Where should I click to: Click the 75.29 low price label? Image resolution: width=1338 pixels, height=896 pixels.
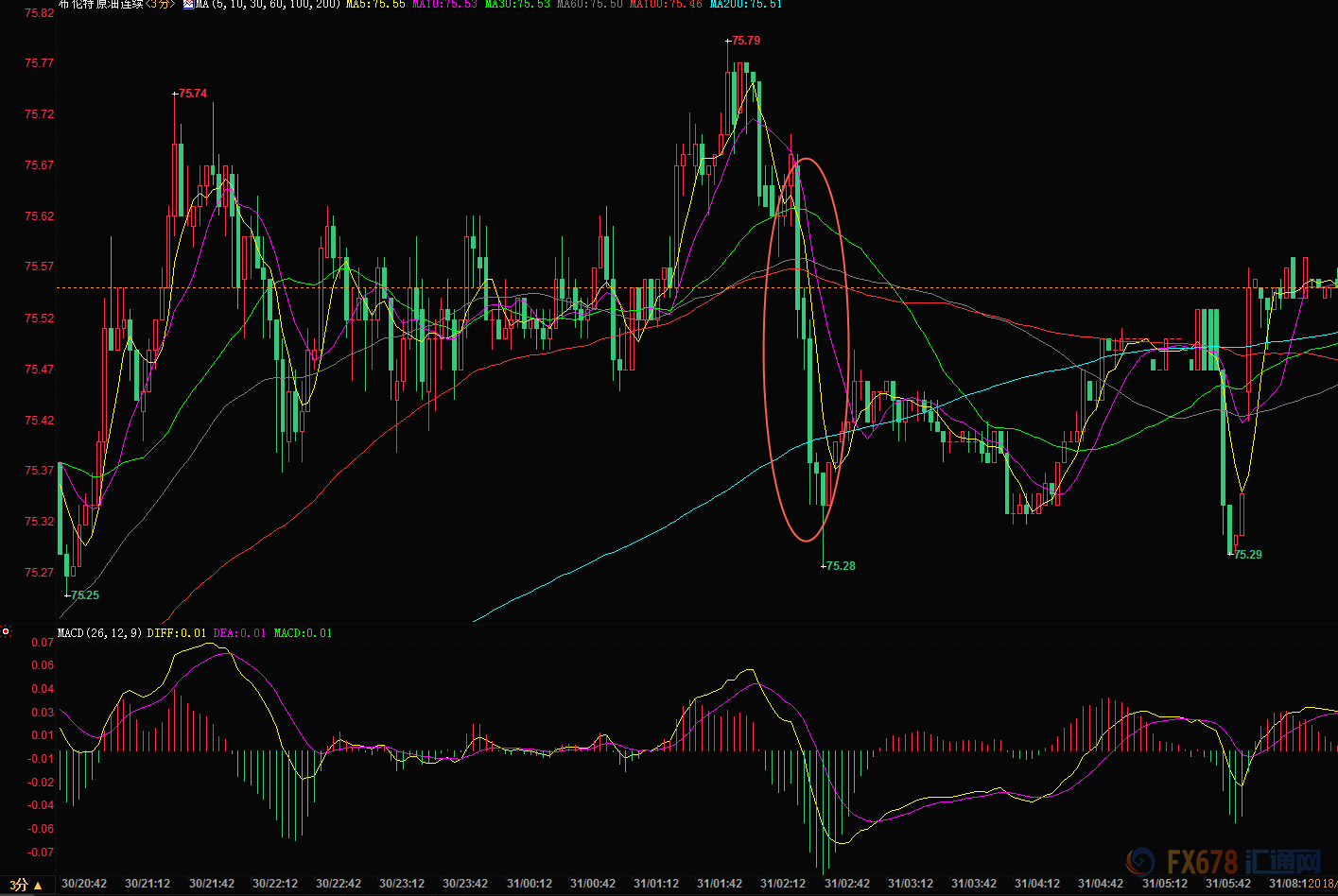[x=1247, y=555]
